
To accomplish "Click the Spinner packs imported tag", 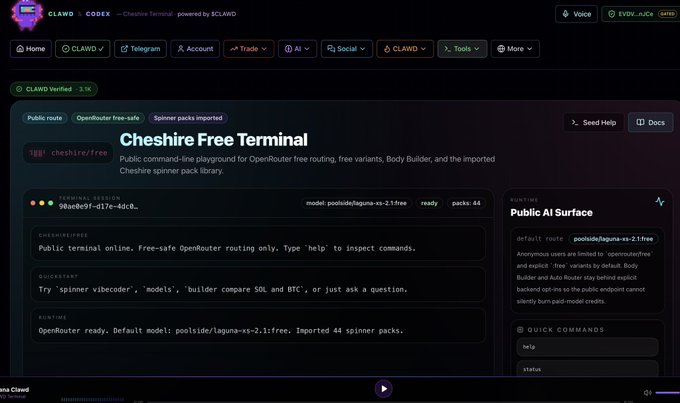I will [188, 118].
